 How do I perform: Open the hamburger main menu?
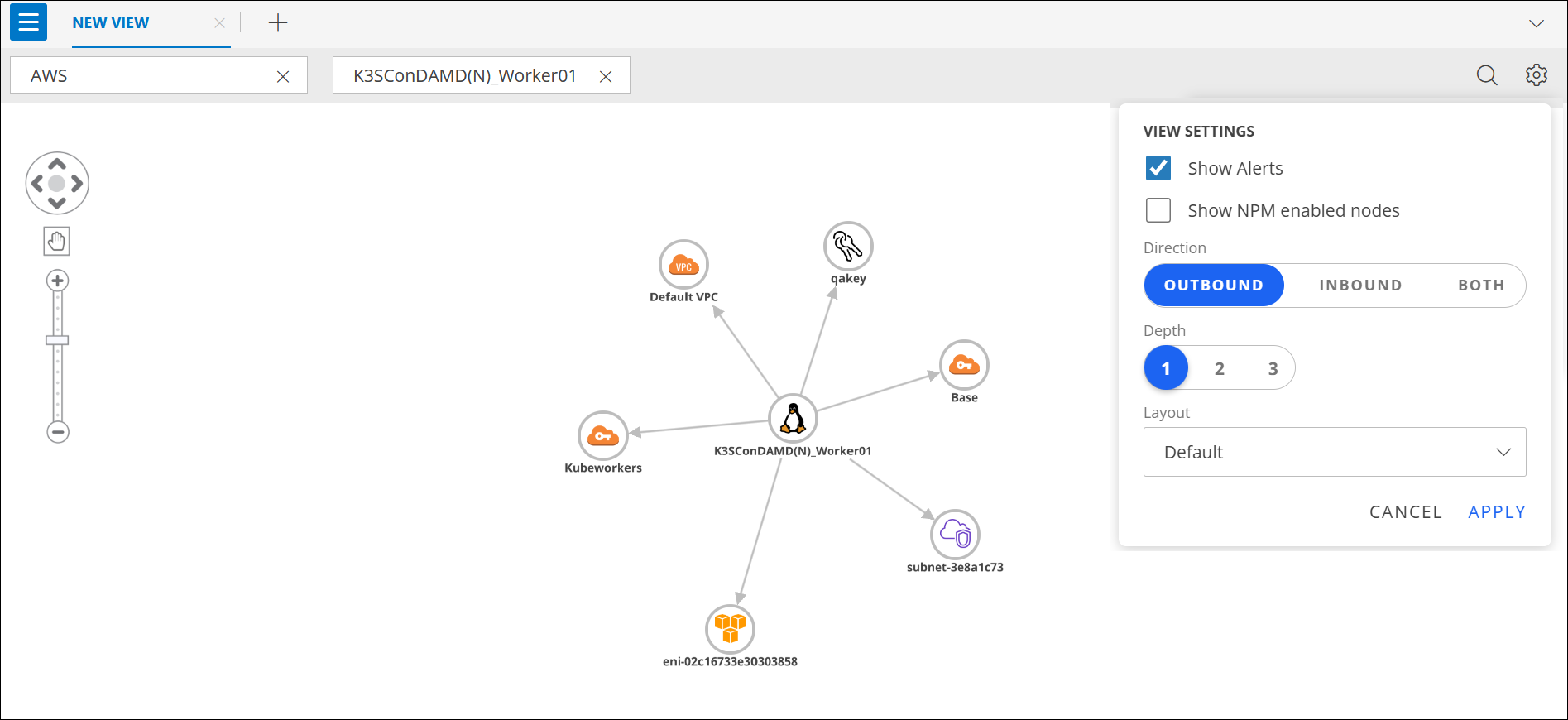(x=28, y=22)
